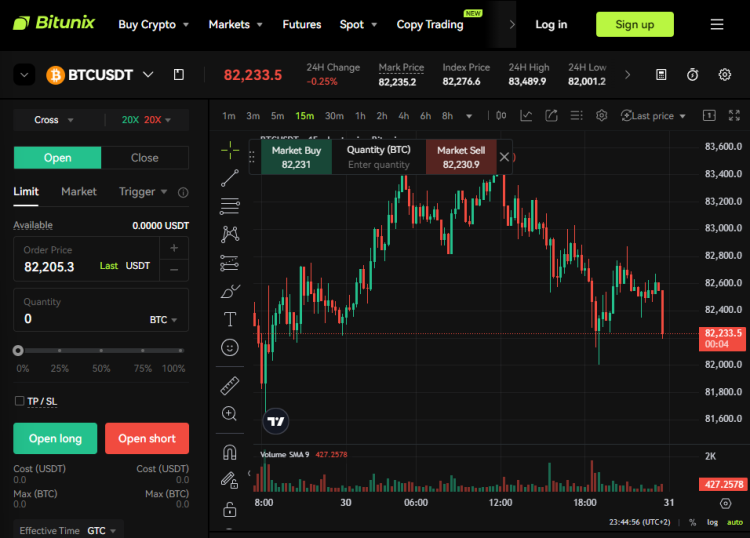
Task: Switch to the Market order tab
Action: 79,191
